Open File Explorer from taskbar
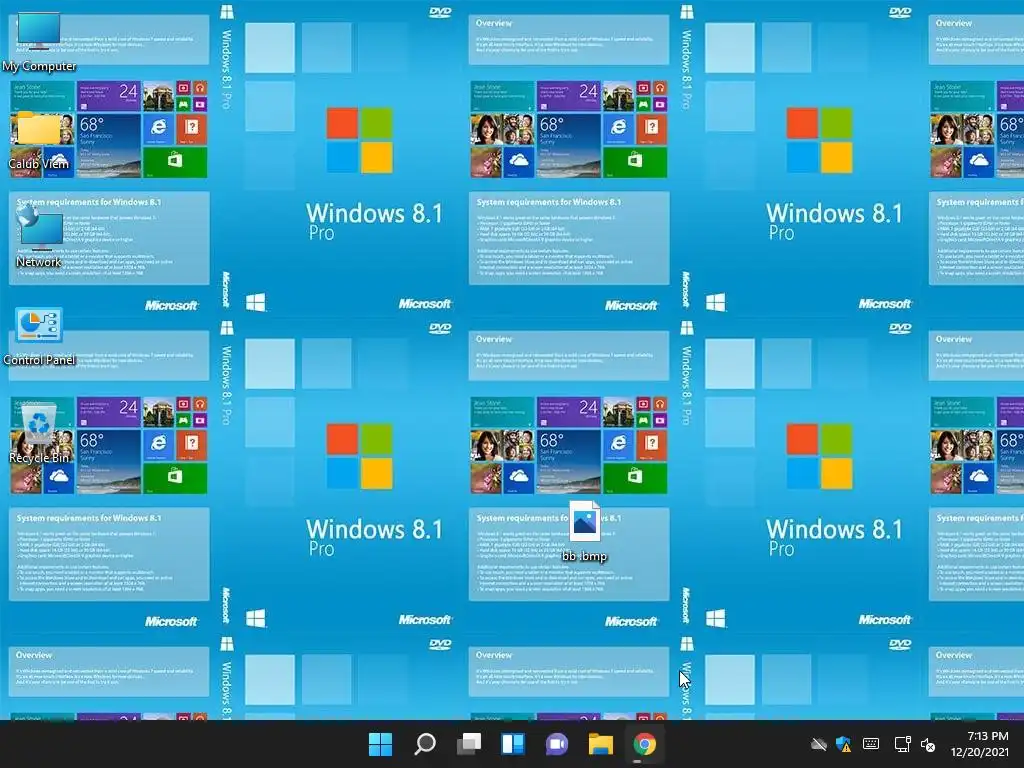Screen dimensions: 1024x768 pyautogui.click(x=601, y=744)
